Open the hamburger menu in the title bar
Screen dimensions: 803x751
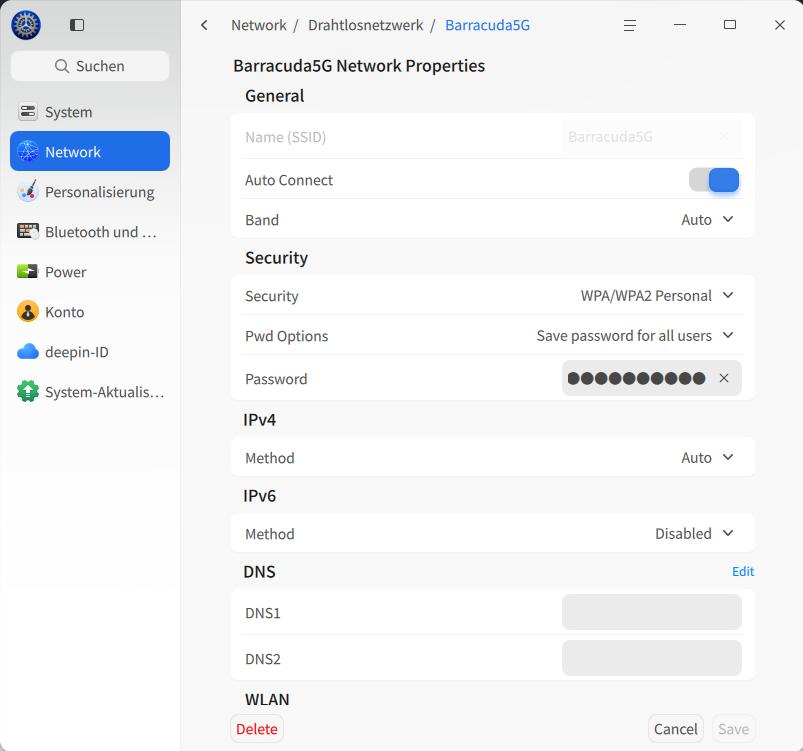(629, 25)
